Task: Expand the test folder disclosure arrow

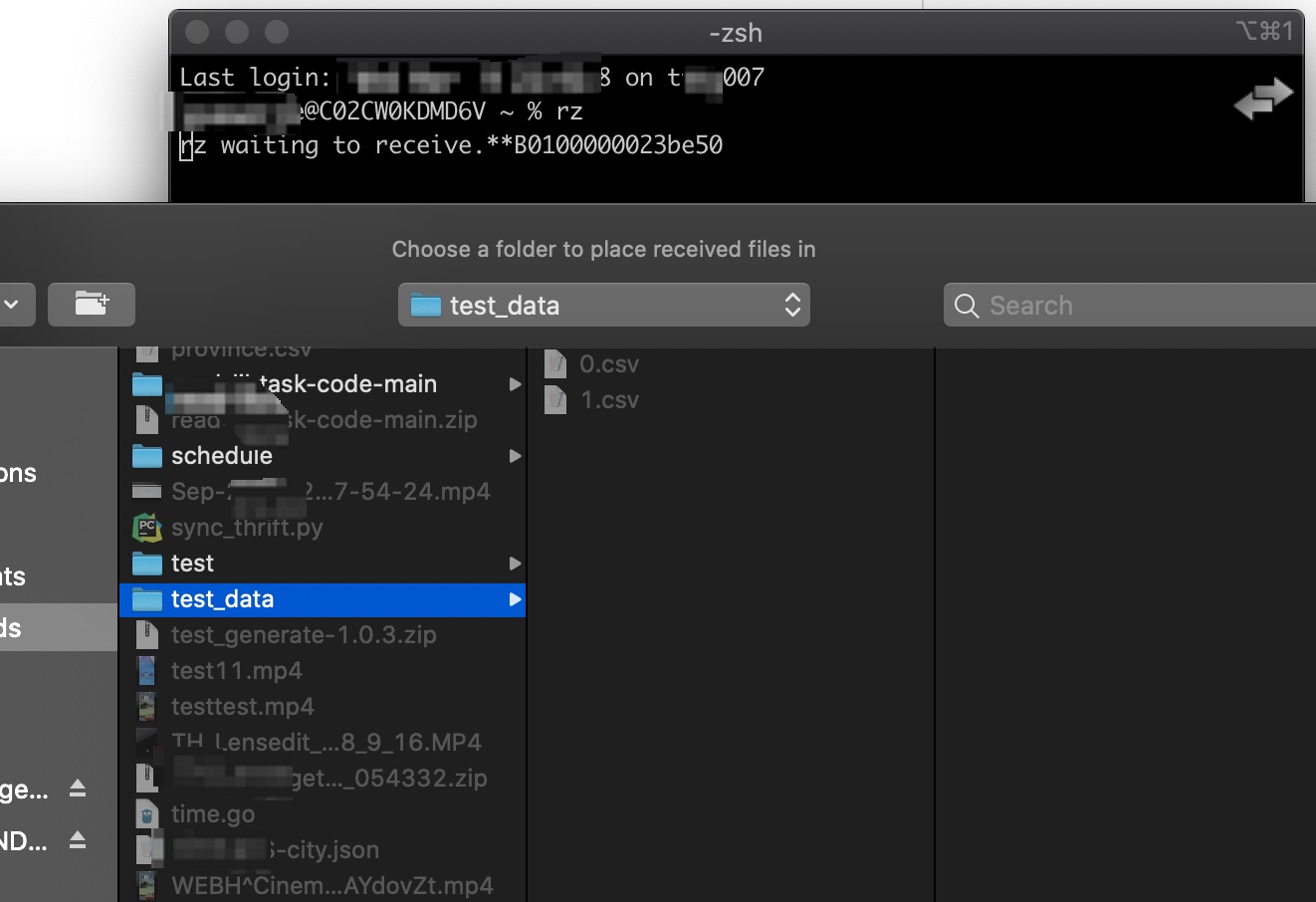Action: (x=515, y=564)
